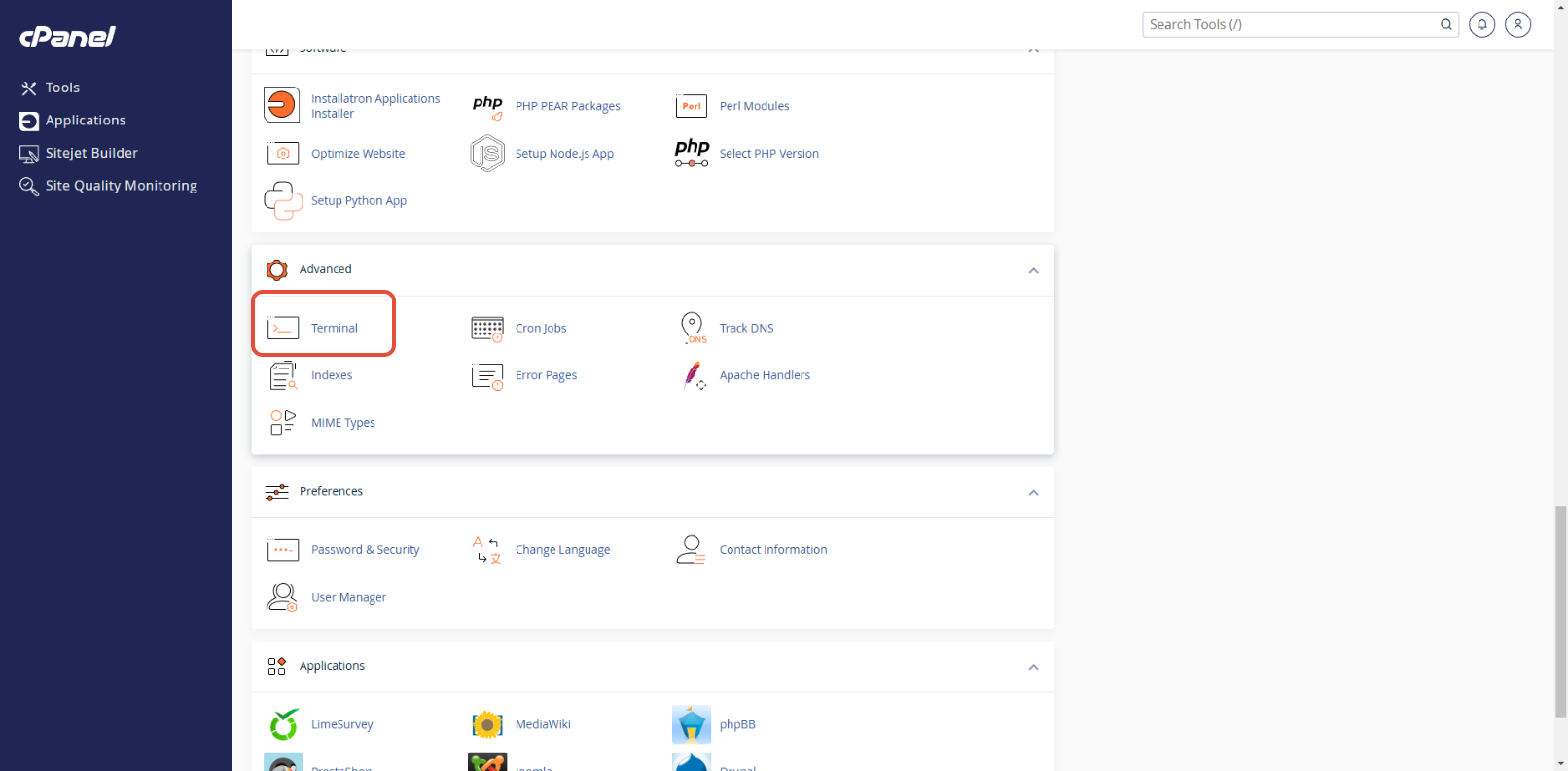The image size is (1568, 771).
Task: Open the Cron Jobs icon
Action: pyautogui.click(x=487, y=329)
